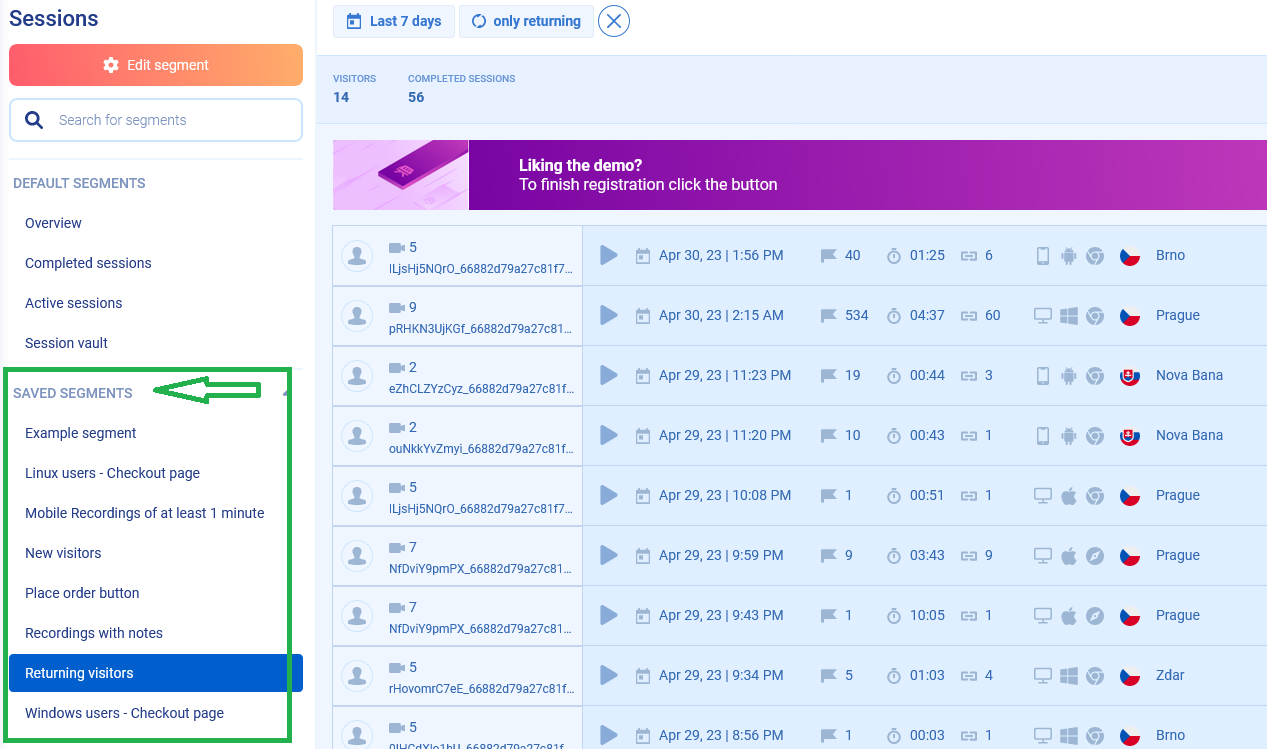Click the flag events icon showing 534

[828, 315]
